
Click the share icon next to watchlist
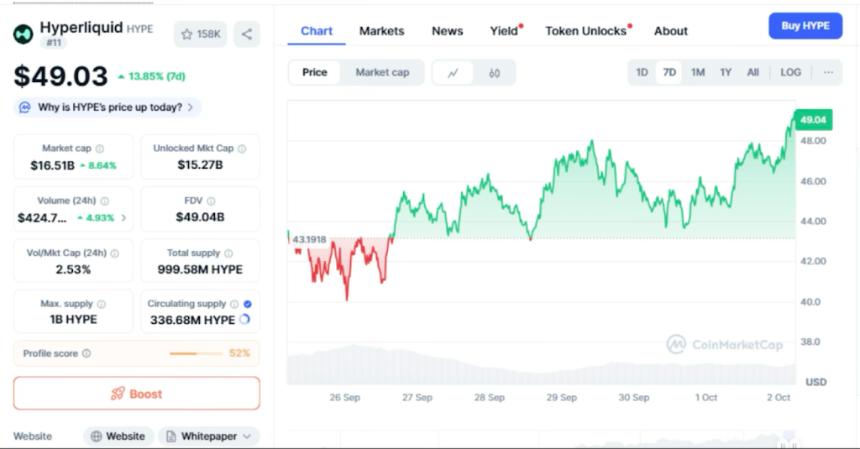tap(247, 34)
